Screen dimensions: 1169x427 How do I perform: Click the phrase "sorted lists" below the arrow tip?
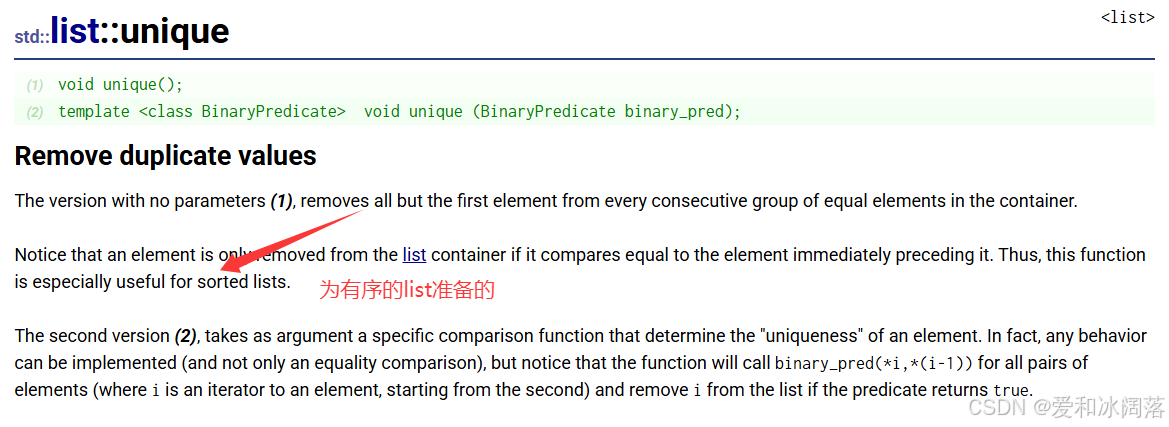point(242,282)
